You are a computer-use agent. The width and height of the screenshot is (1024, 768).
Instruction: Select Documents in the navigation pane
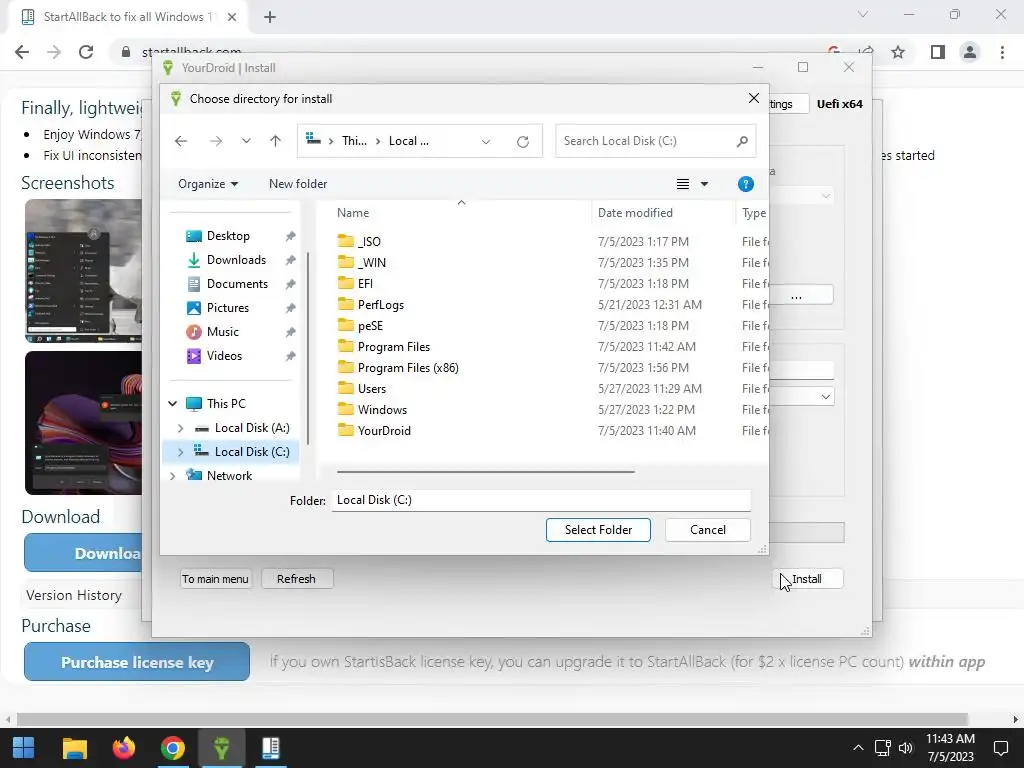tap(237, 284)
